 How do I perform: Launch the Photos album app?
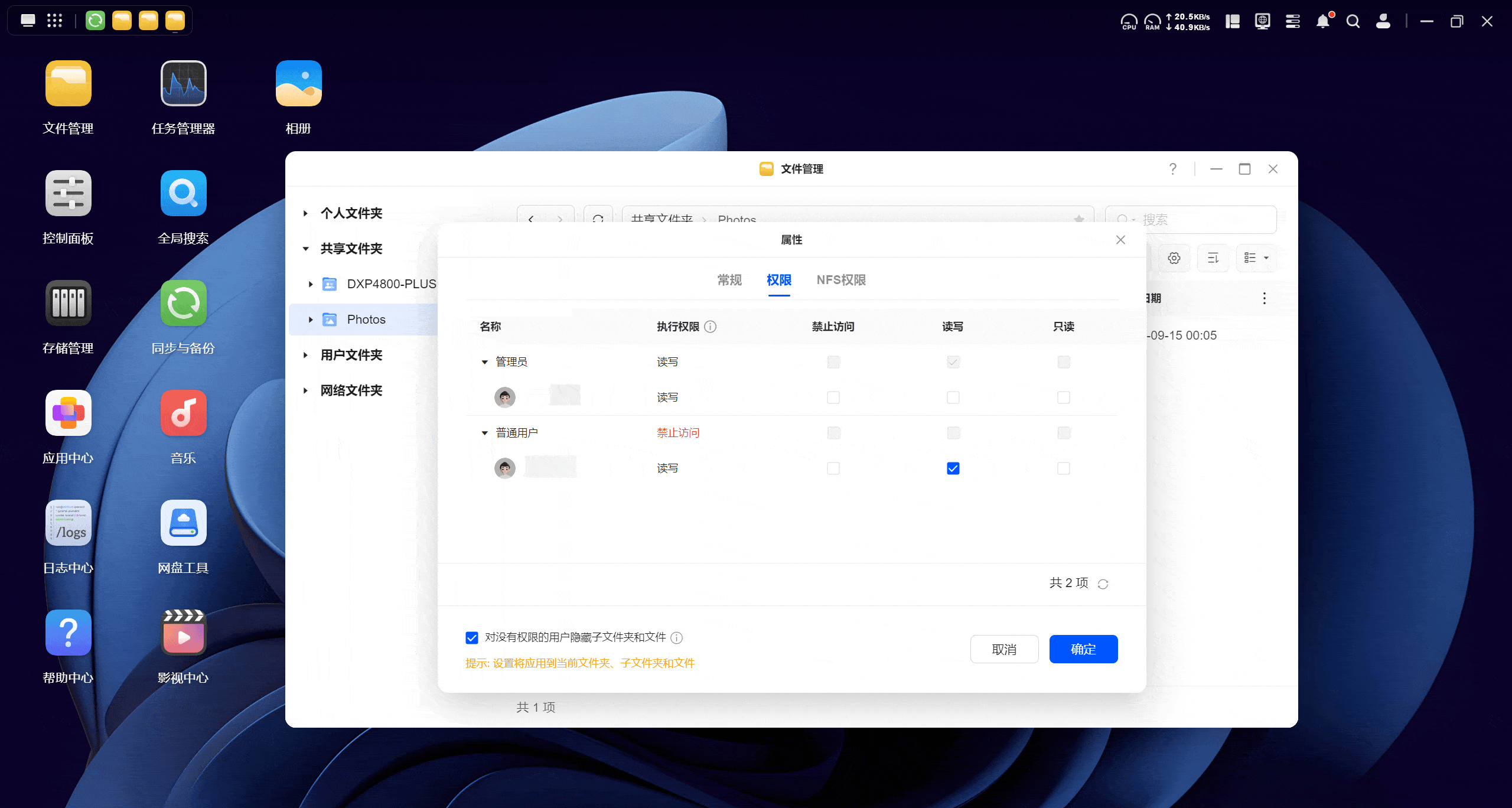(x=298, y=84)
